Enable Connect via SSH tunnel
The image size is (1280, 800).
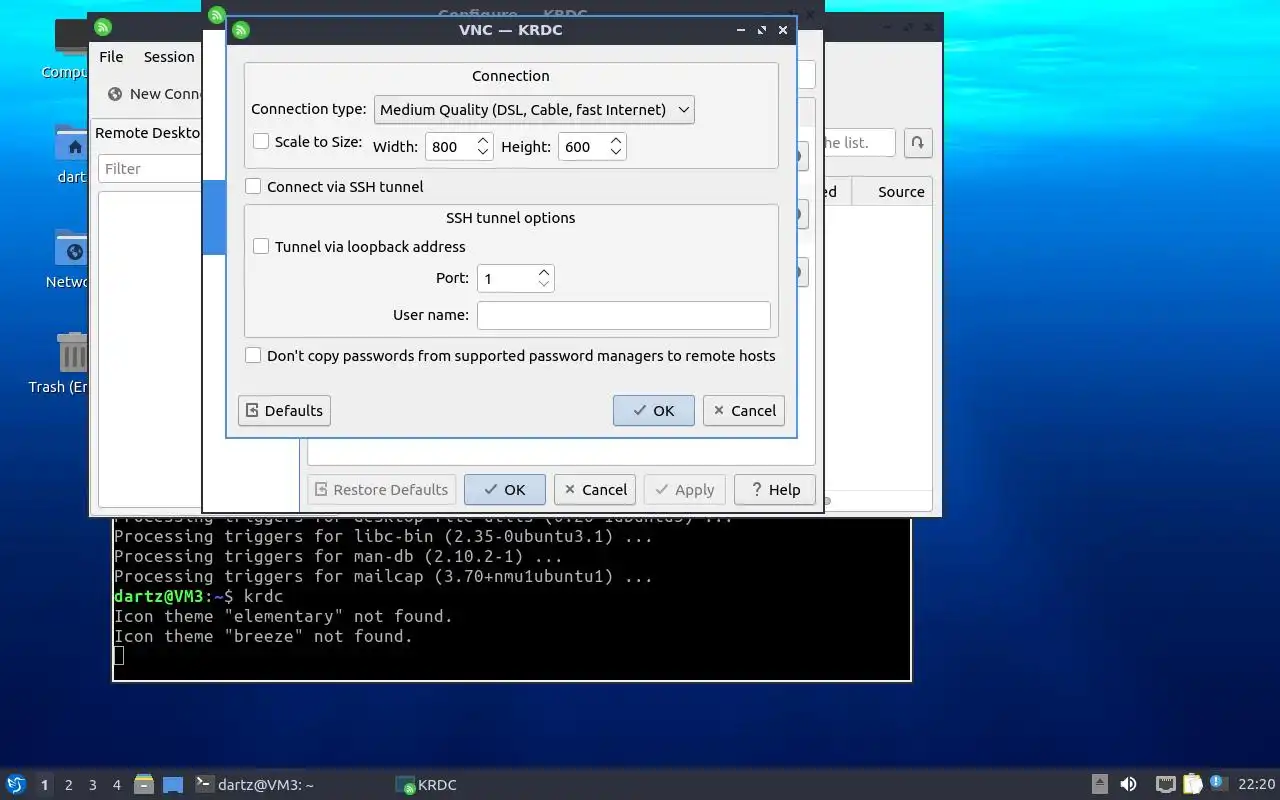[253, 186]
